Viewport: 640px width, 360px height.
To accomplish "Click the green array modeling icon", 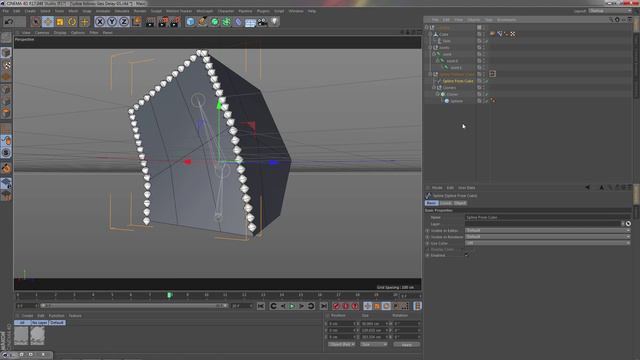I will tap(227, 22).
